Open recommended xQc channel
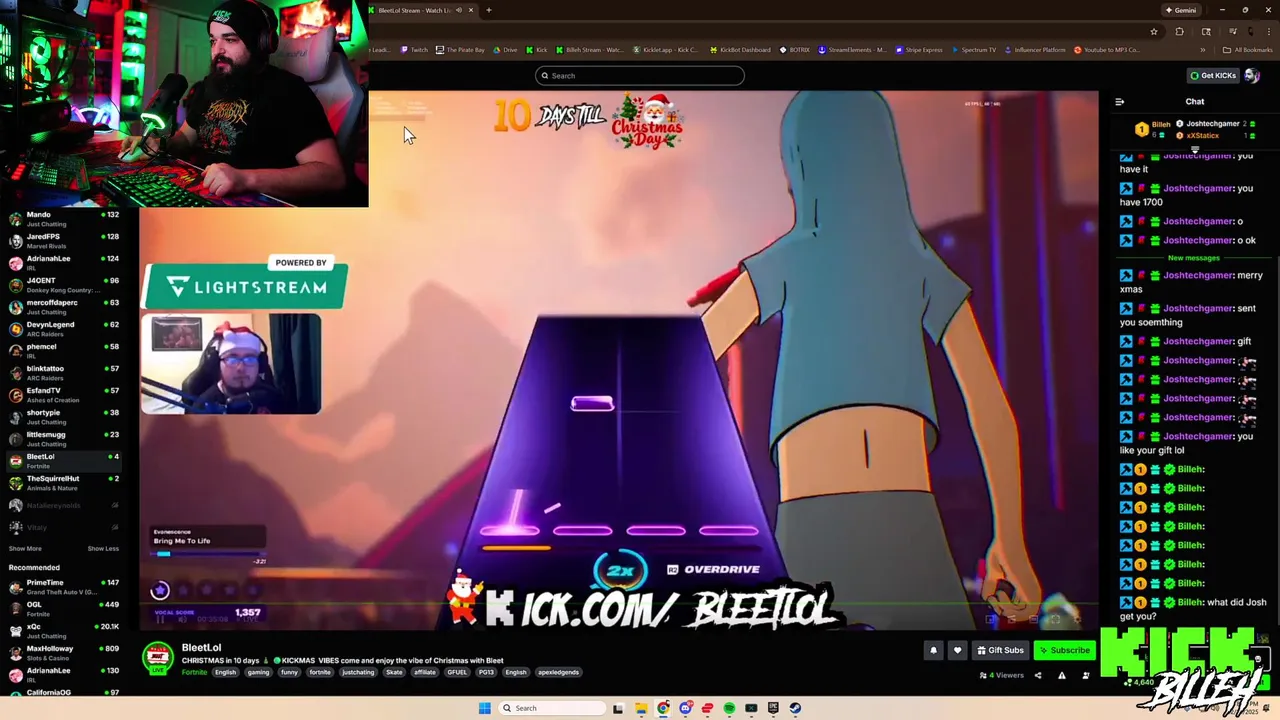This screenshot has height=720, width=1280. [x=64, y=631]
